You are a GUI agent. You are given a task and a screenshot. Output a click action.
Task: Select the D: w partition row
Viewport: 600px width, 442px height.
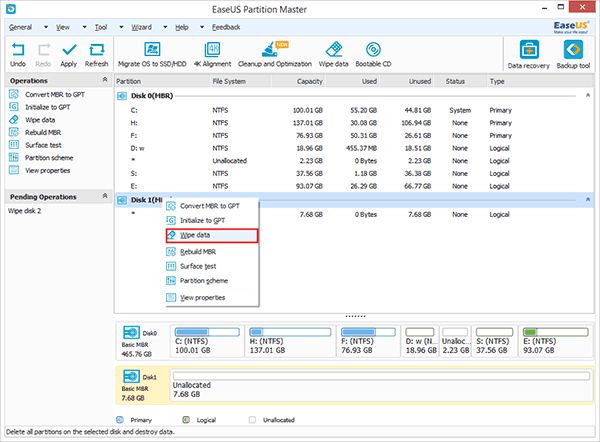pos(354,148)
